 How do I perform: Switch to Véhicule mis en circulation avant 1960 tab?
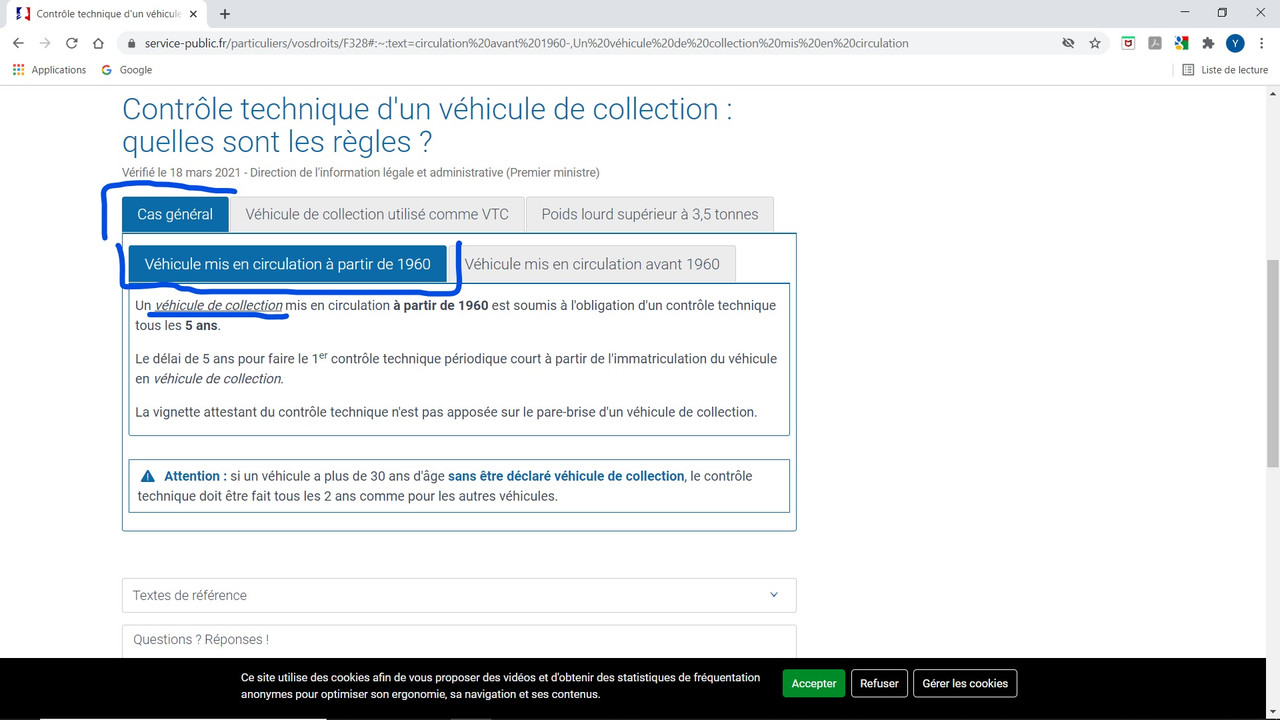tap(592, 264)
